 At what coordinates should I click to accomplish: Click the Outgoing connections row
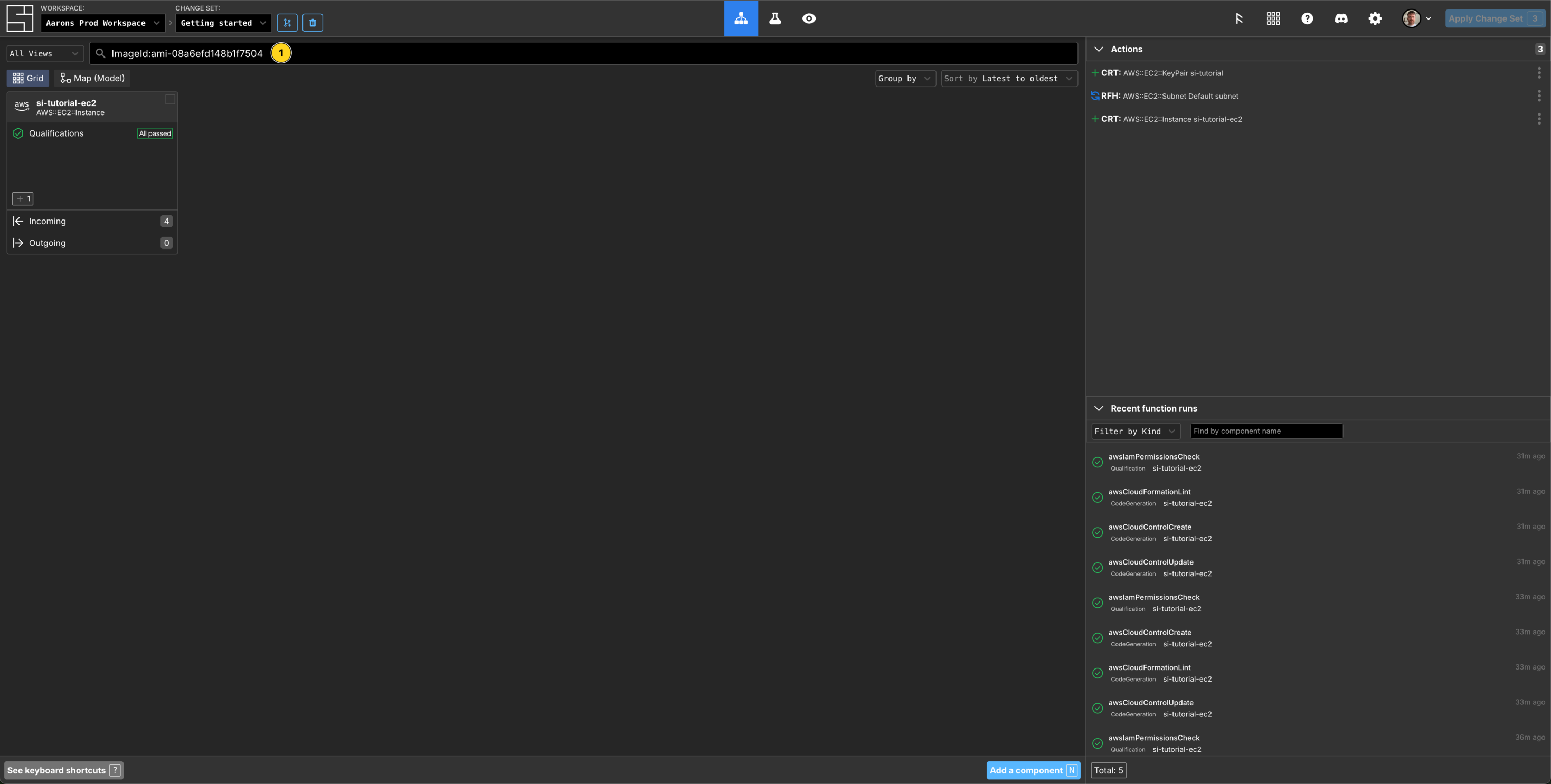(92, 243)
